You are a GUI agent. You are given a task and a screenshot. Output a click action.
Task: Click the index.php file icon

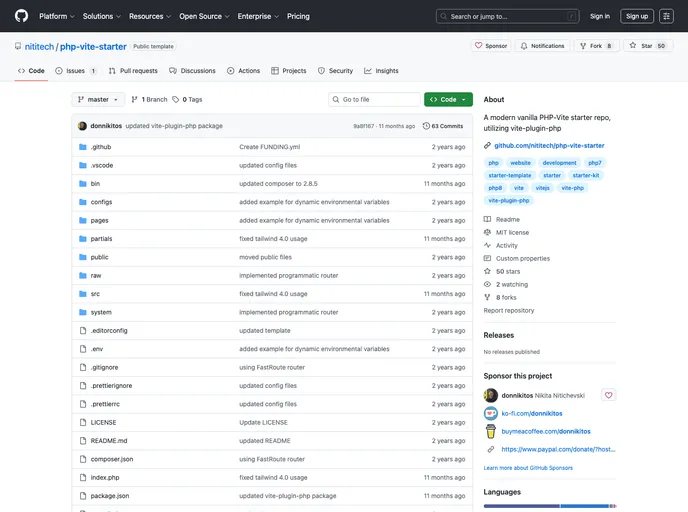click(x=83, y=477)
